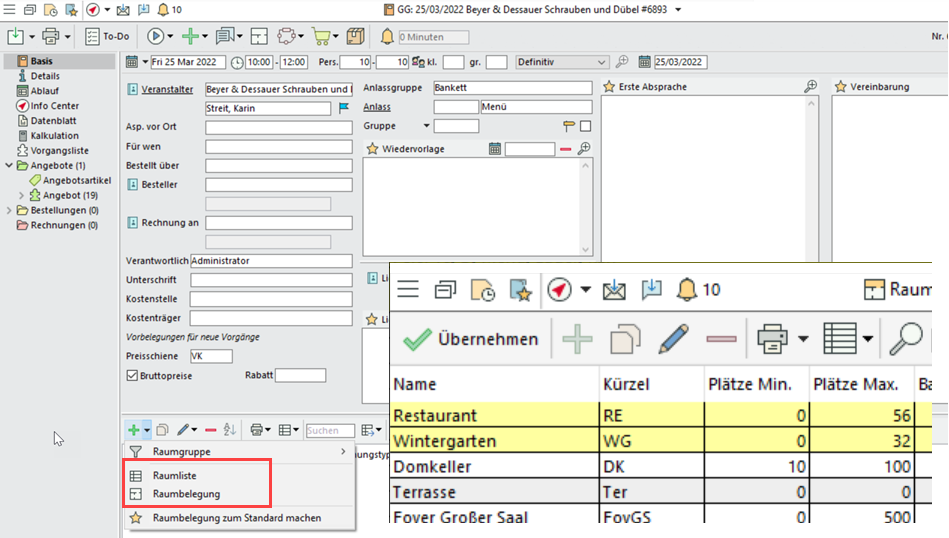The width and height of the screenshot is (949, 538).
Task: Click the calendar icon next to Wiedervorlage
Action: click(494, 149)
